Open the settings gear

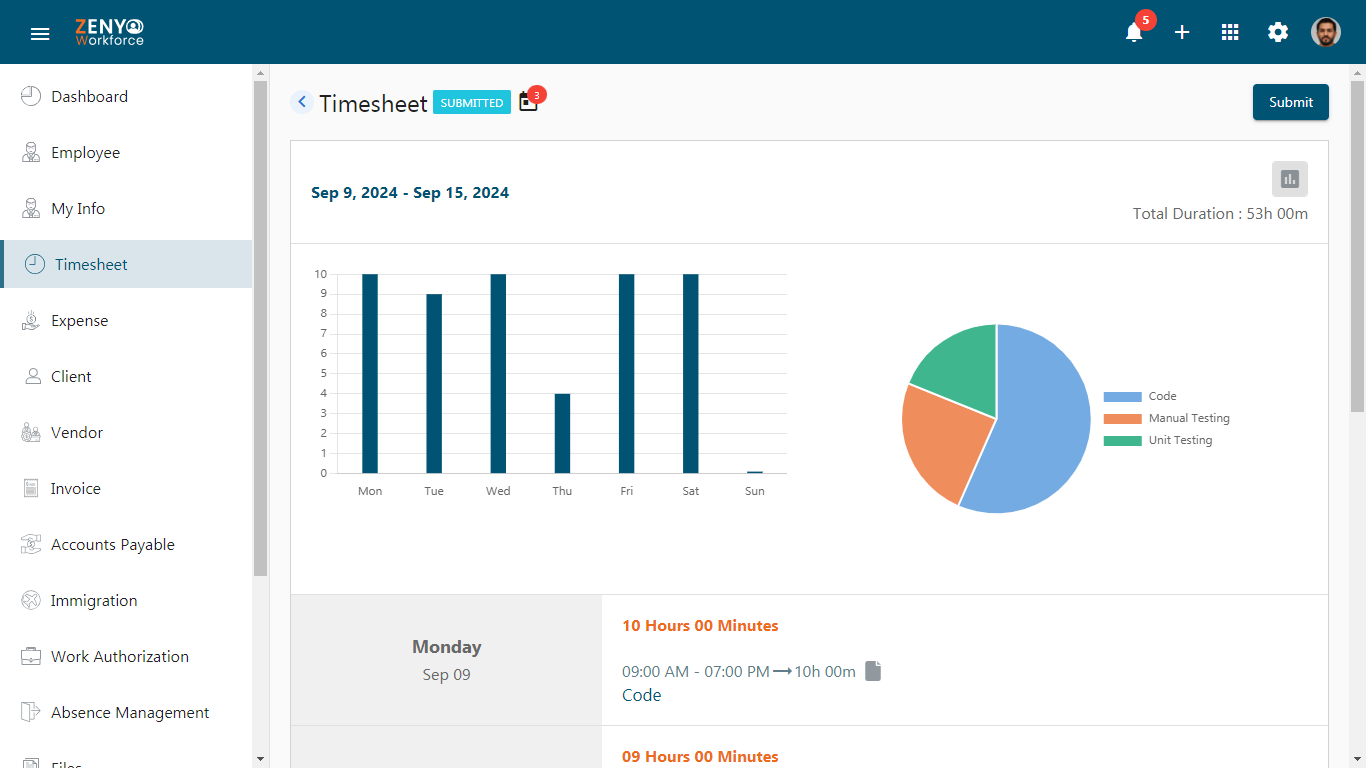coord(1278,32)
